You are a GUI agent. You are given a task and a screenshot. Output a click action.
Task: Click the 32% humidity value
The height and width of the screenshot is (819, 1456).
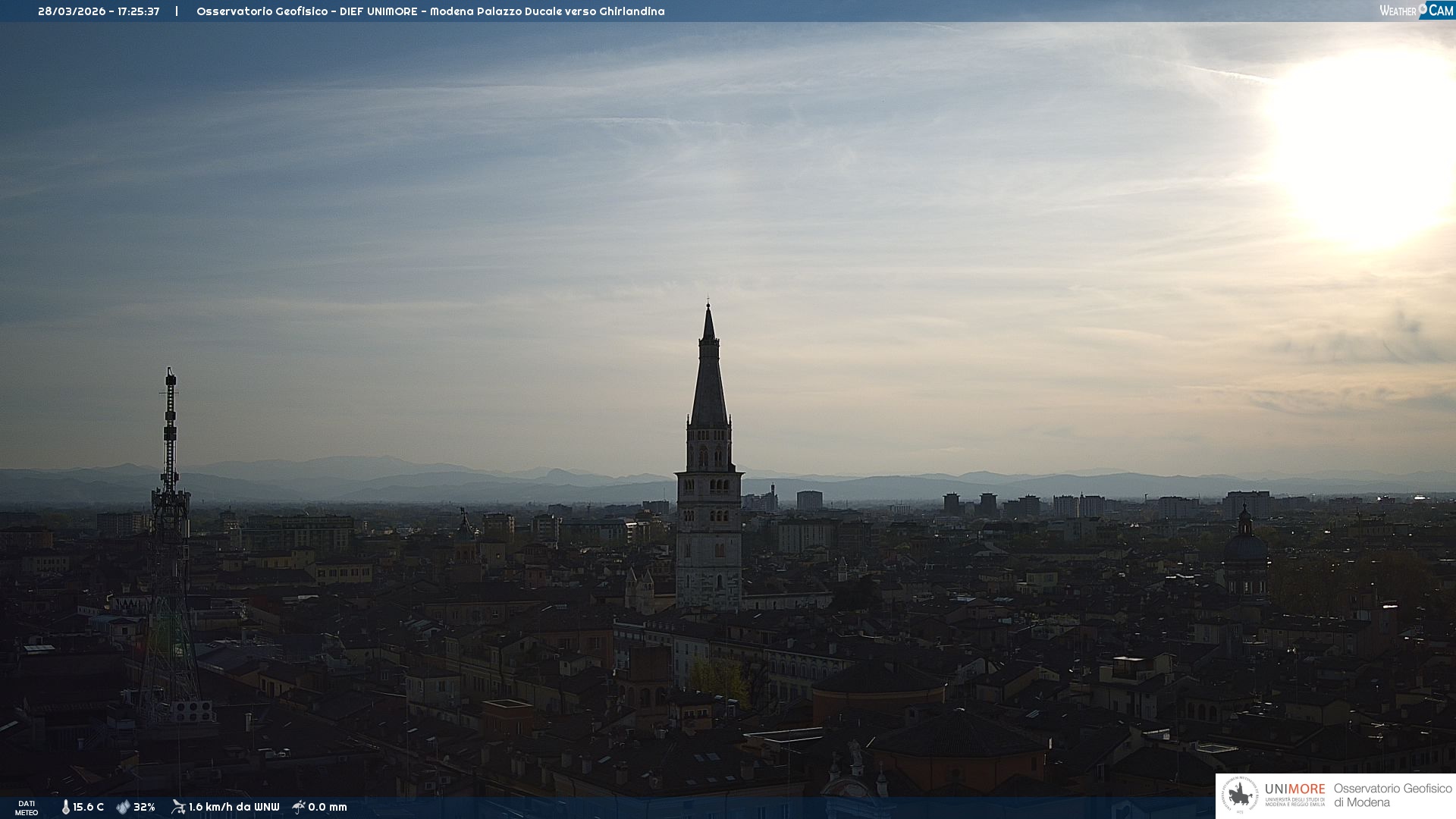[x=144, y=807]
